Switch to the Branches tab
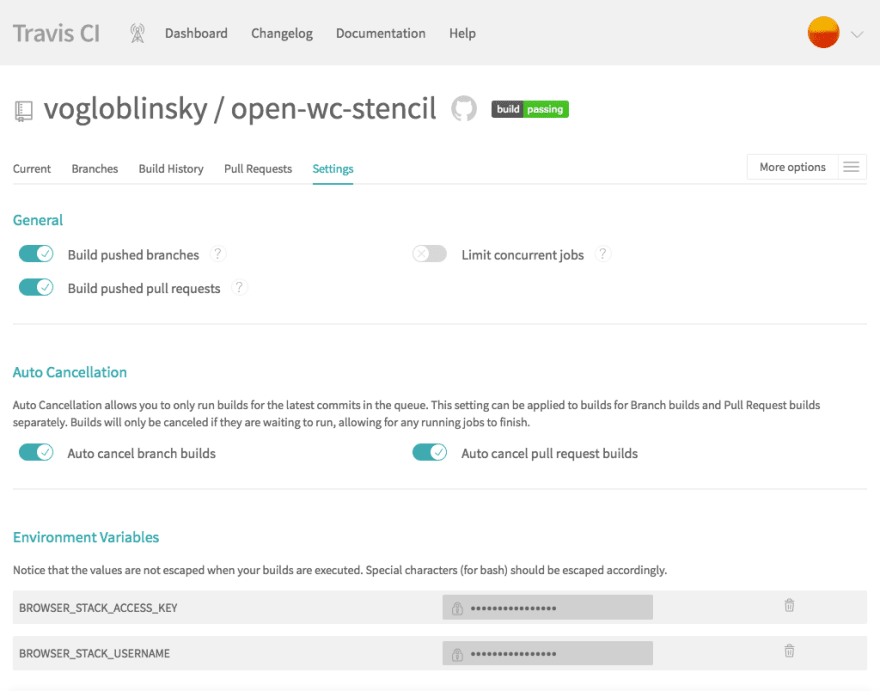The height and width of the screenshot is (691, 880). 95,169
